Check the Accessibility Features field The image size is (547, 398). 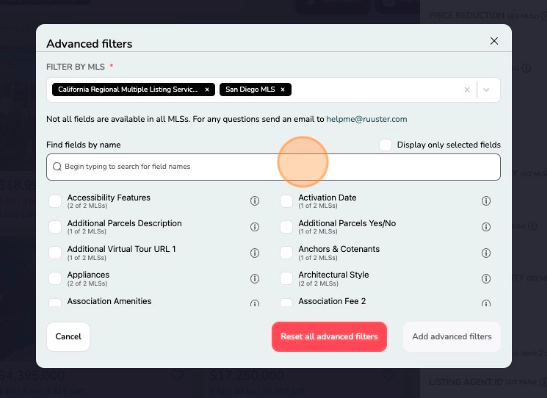55,201
